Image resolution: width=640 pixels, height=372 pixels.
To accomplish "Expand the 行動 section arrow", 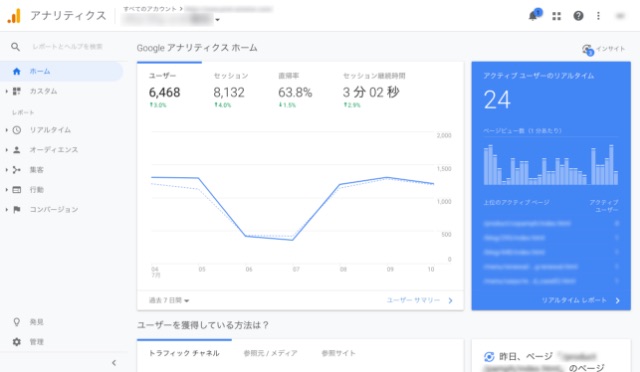I will coord(7,189).
